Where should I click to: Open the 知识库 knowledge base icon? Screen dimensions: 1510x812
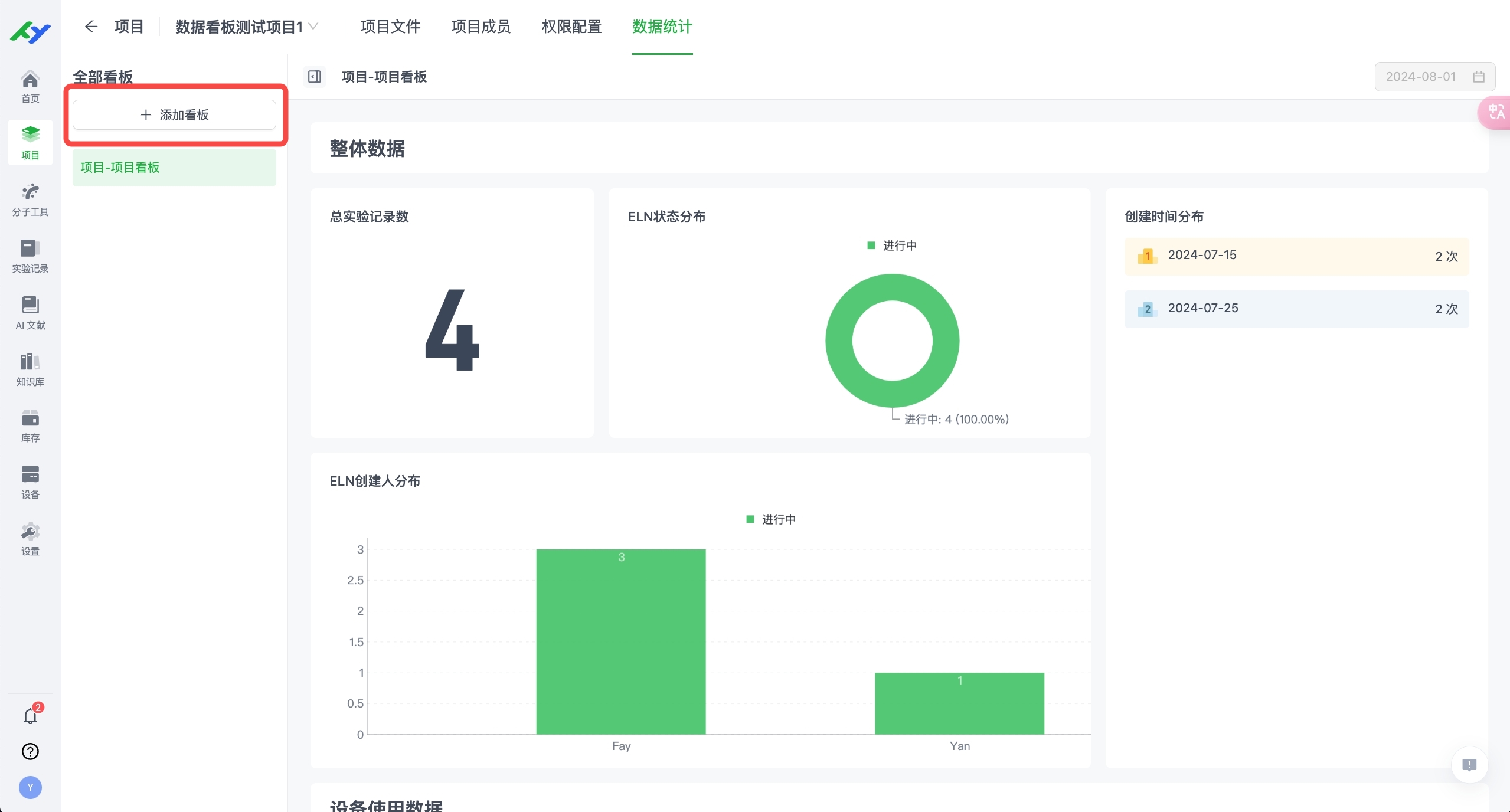point(30,369)
